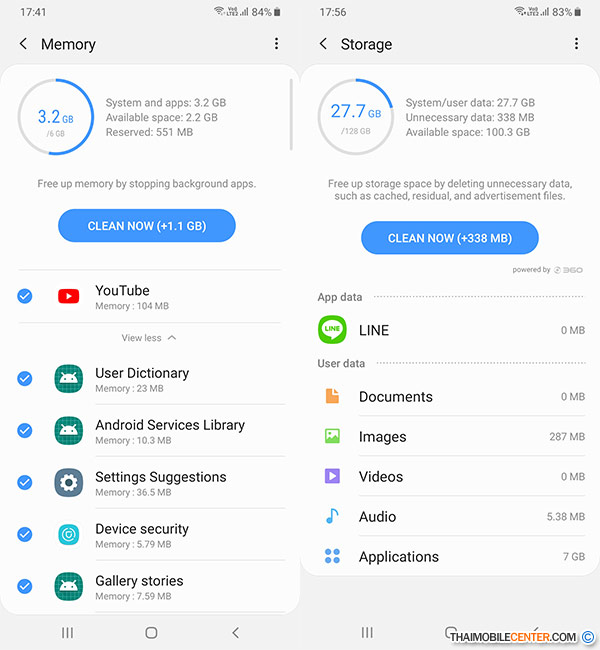Tap the Home button in the left navigation bar
Viewport: 600px width, 650px height.
point(151,633)
